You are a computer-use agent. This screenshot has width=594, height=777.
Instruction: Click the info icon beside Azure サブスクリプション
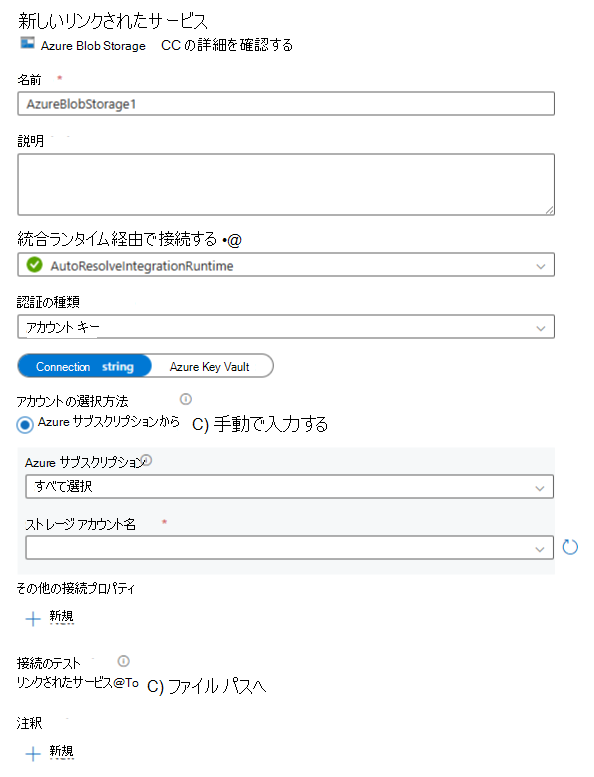[147, 460]
